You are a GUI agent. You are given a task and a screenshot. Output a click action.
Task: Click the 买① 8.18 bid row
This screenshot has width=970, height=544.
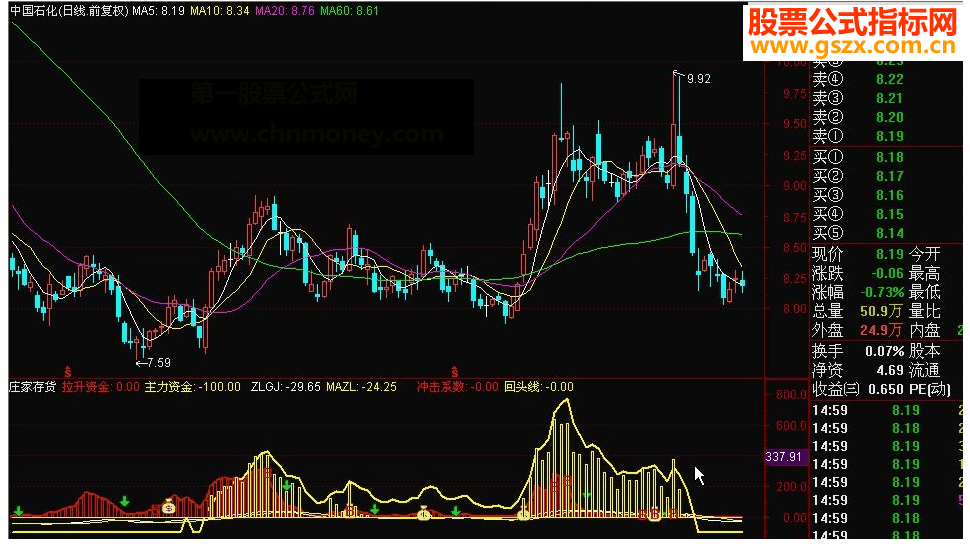coord(858,157)
